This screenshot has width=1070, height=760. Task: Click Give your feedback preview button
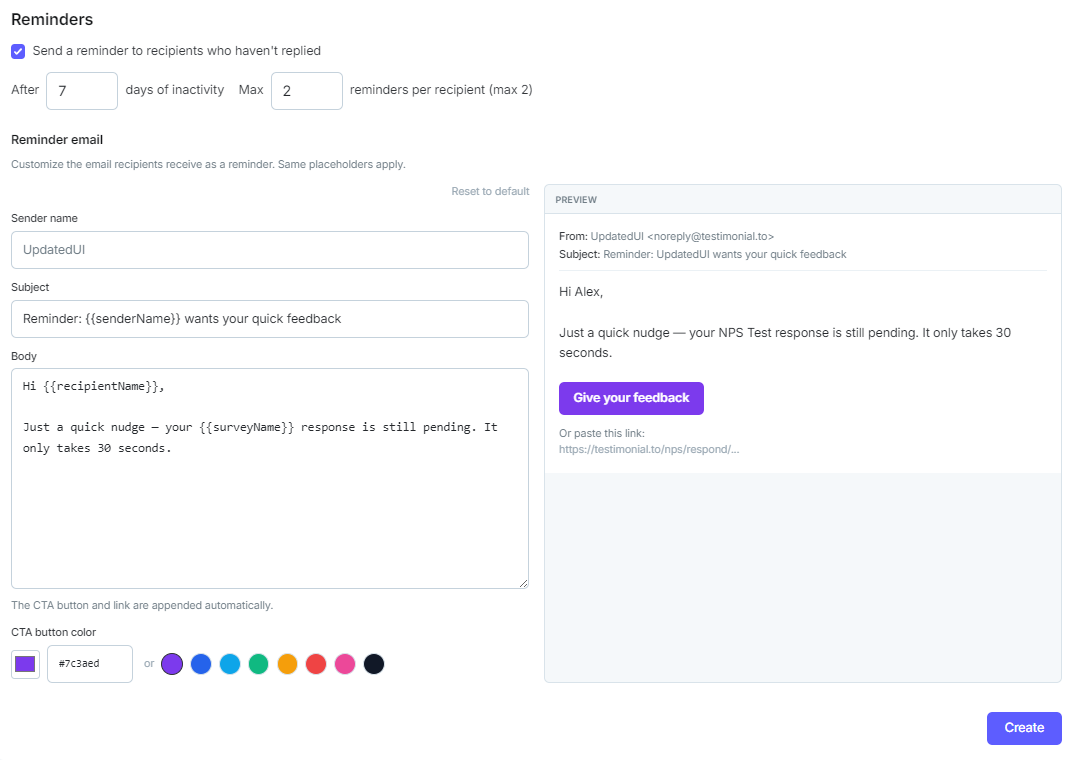pos(631,398)
